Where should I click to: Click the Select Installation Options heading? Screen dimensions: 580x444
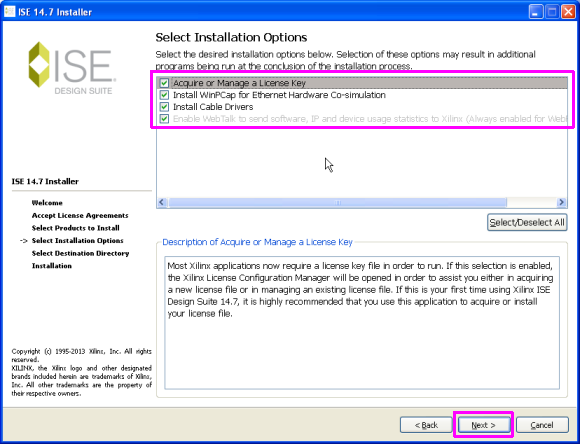coord(231,37)
